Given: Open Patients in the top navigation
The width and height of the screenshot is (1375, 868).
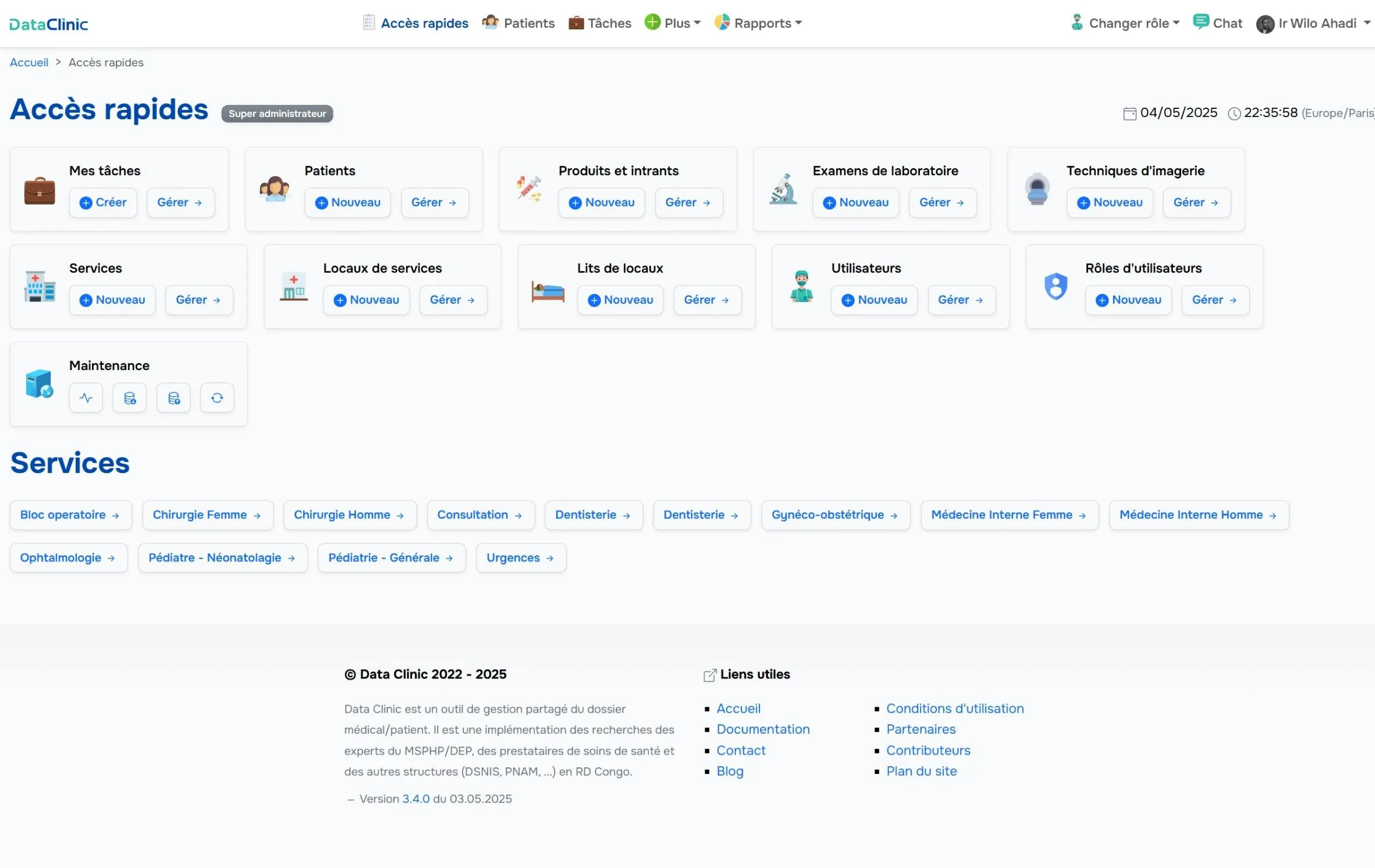Looking at the screenshot, I should [x=518, y=23].
